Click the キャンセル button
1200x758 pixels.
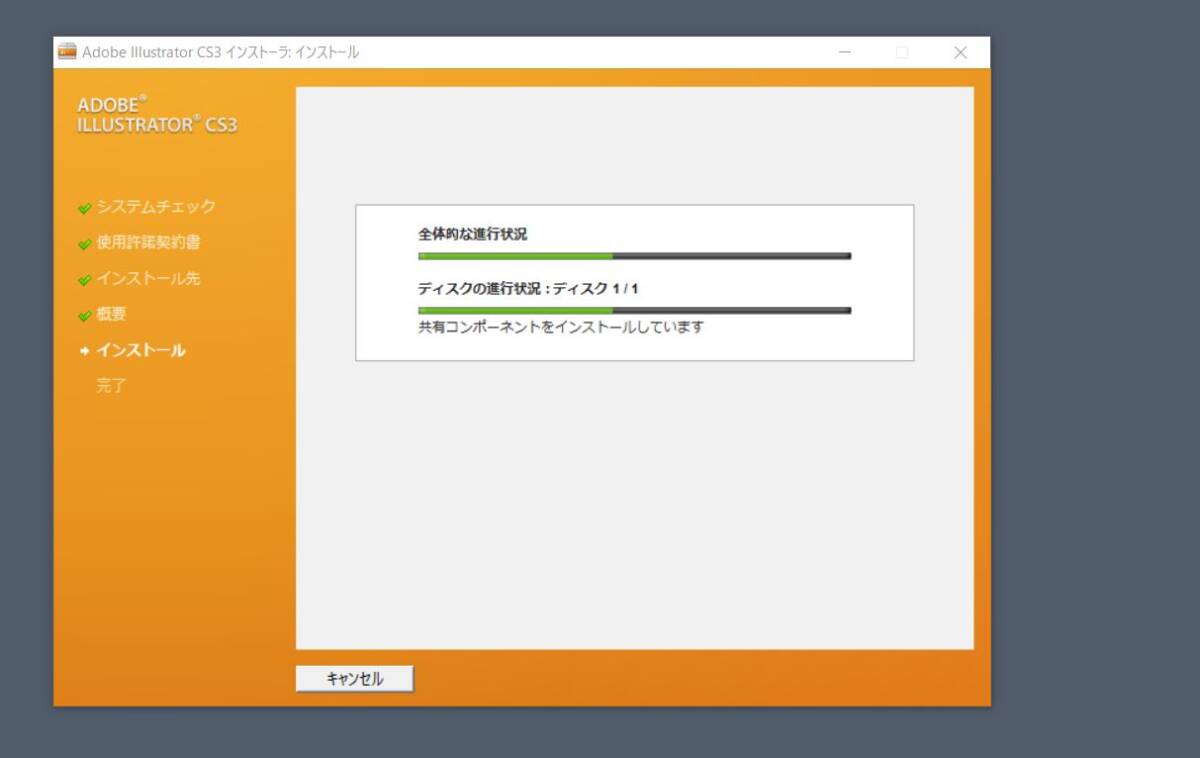click(354, 679)
